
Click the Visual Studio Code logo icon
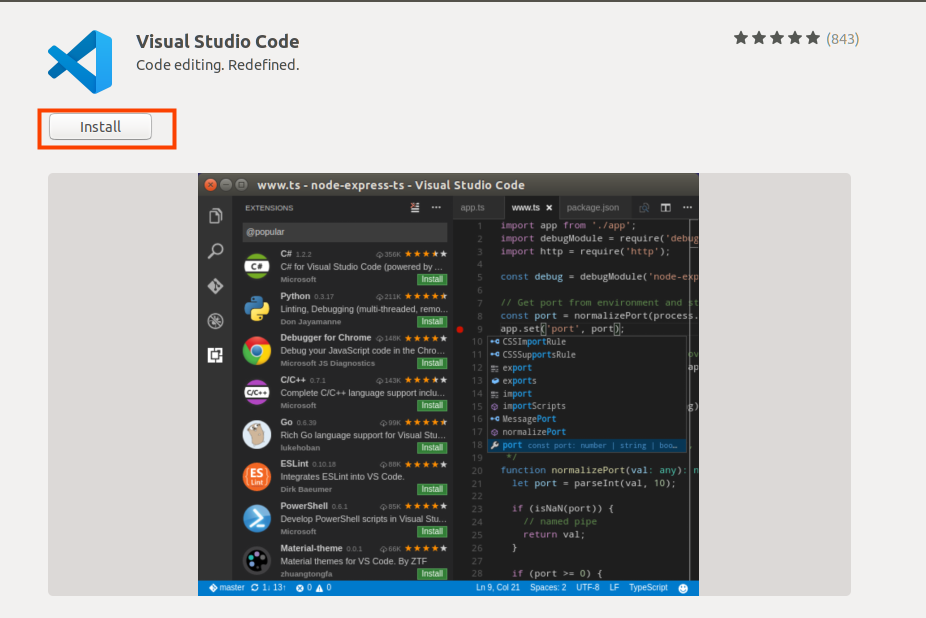[x=79, y=61]
